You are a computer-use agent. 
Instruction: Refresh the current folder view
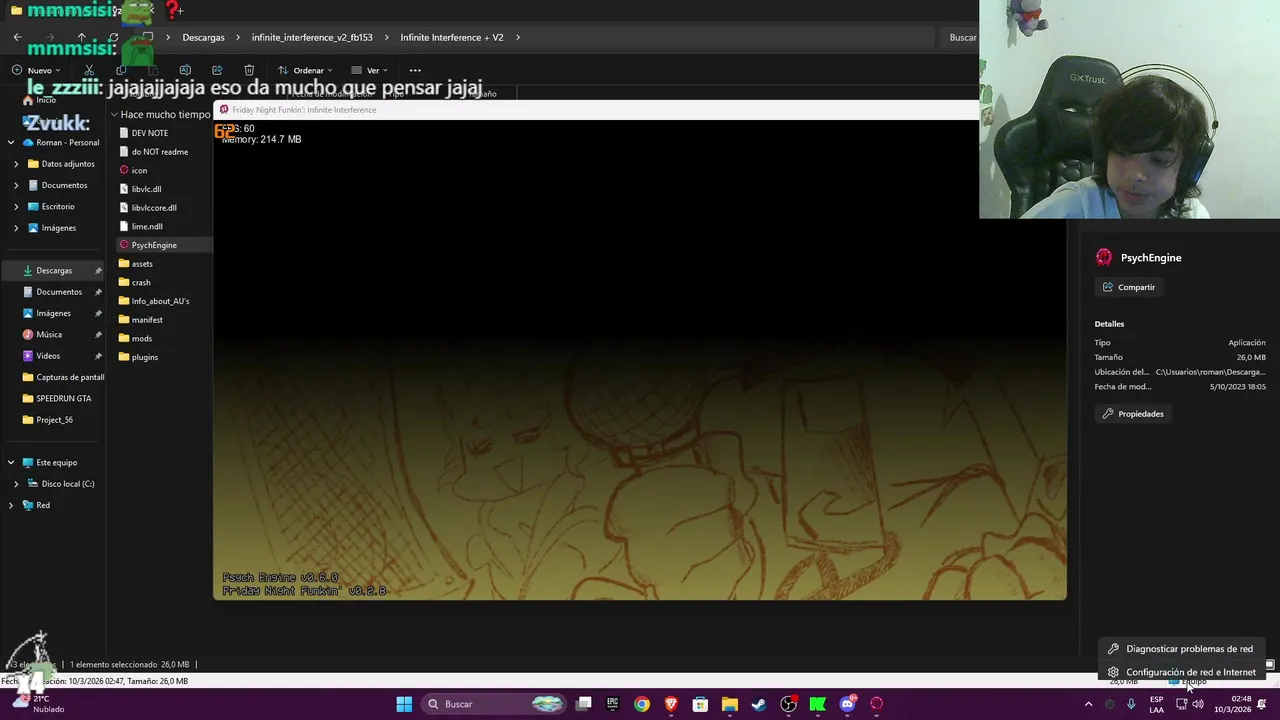(113, 37)
